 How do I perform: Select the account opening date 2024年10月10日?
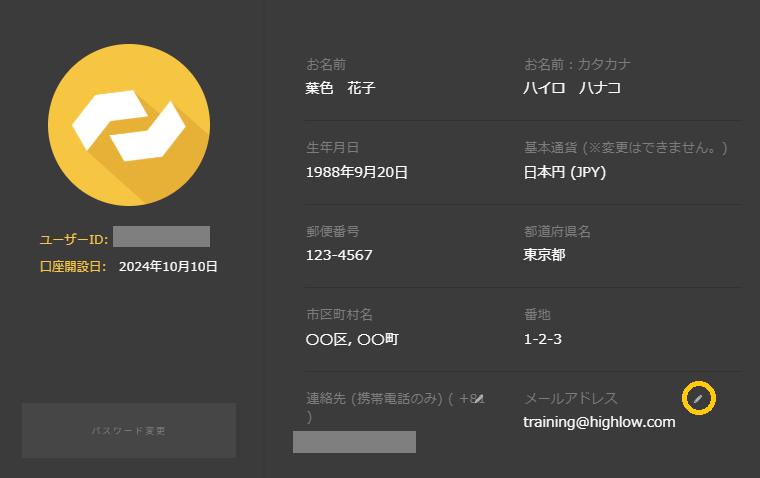[x=168, y=266]
